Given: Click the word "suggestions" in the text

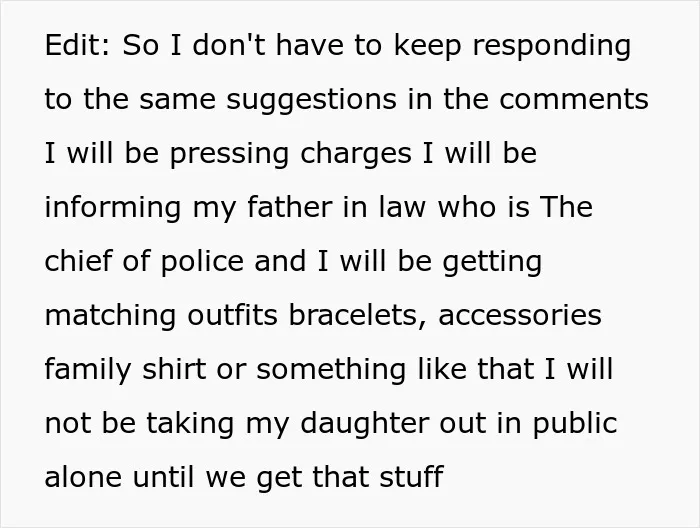Looking at the screenshot, I should (311, 100).
